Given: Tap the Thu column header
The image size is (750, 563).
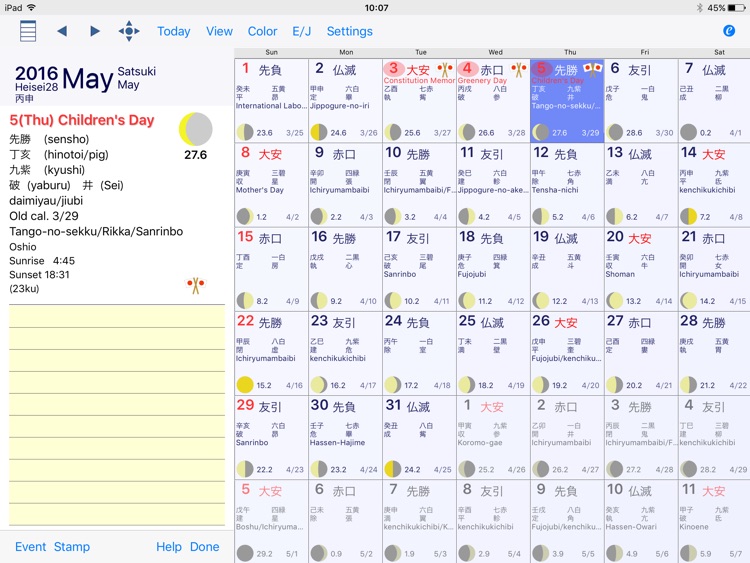Looking at the screenshot, I should (570, 52).
